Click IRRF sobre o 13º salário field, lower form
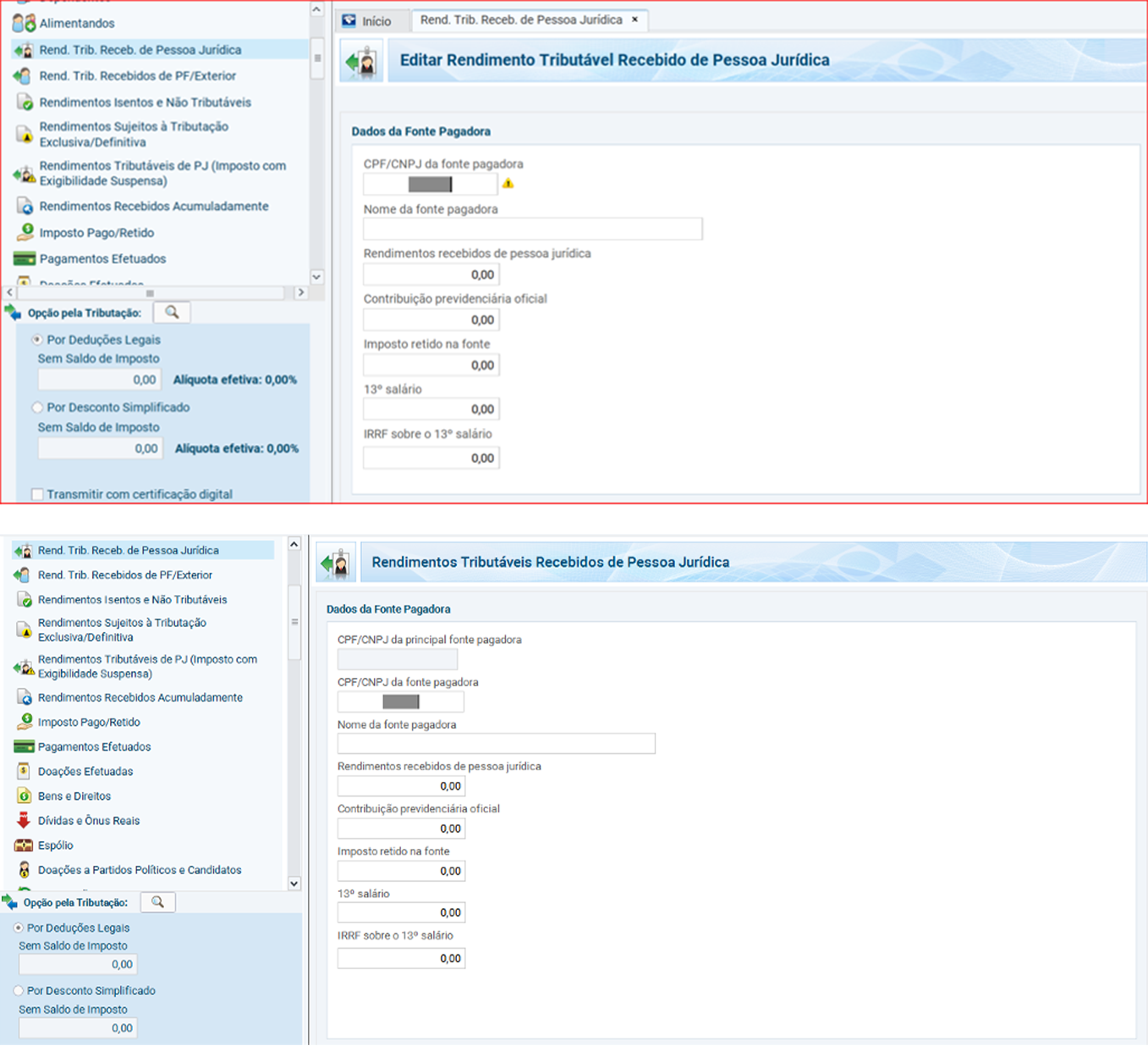 click(x=401, y=958)
